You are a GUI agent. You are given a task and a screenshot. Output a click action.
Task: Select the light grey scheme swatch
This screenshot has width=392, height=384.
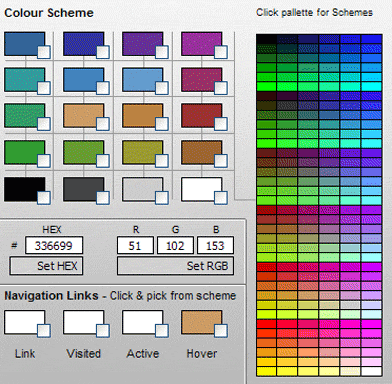pos(143,189)
